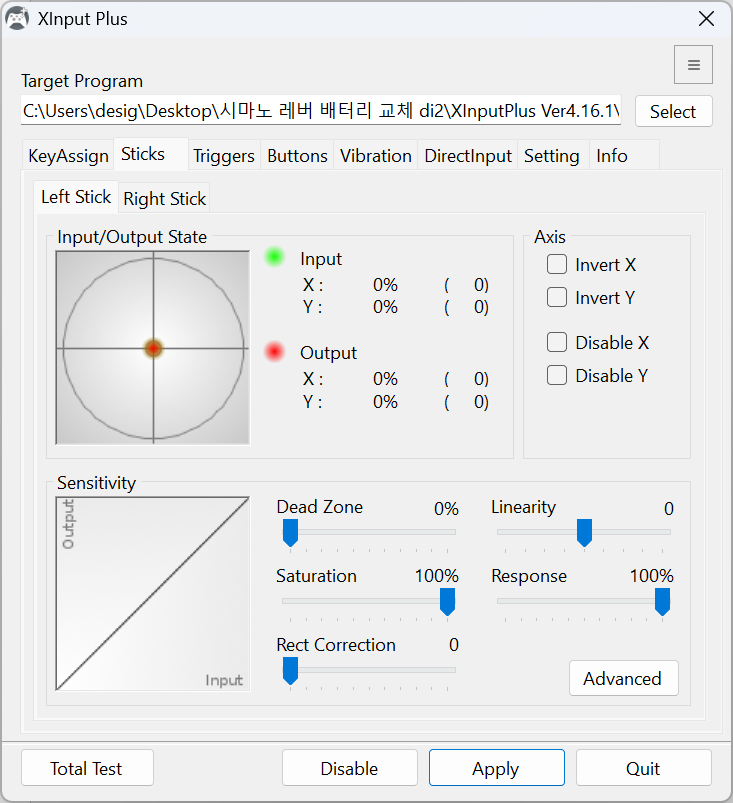This screenshot has height=803, width=733.
Task: Enable the Invert X checkbox
Action: coord(557,265)
